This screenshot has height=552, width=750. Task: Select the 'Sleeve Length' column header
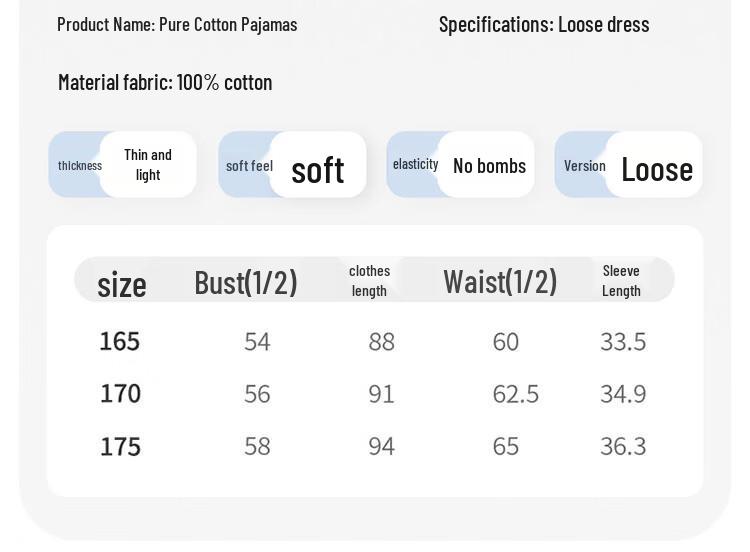(x=621, y=281)
